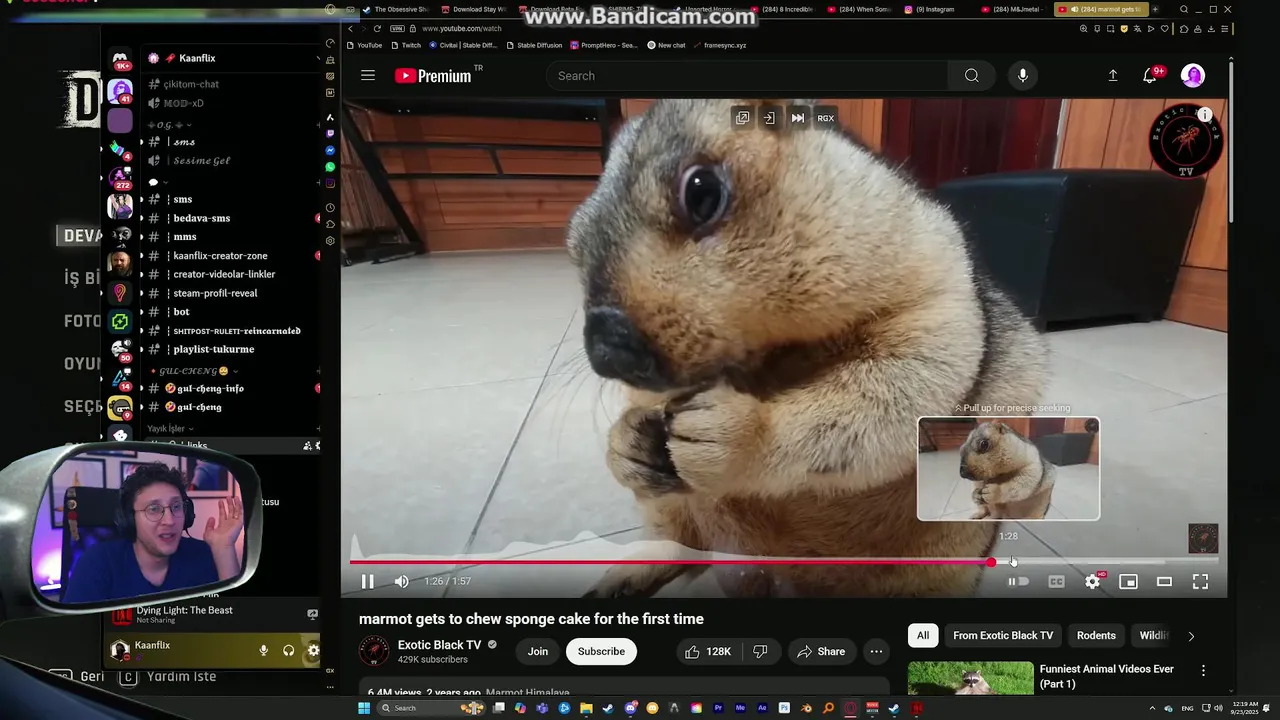Toggle the autoplay switch in player controls
The width and height of the screenshot is (1280, 720).
1017,581
